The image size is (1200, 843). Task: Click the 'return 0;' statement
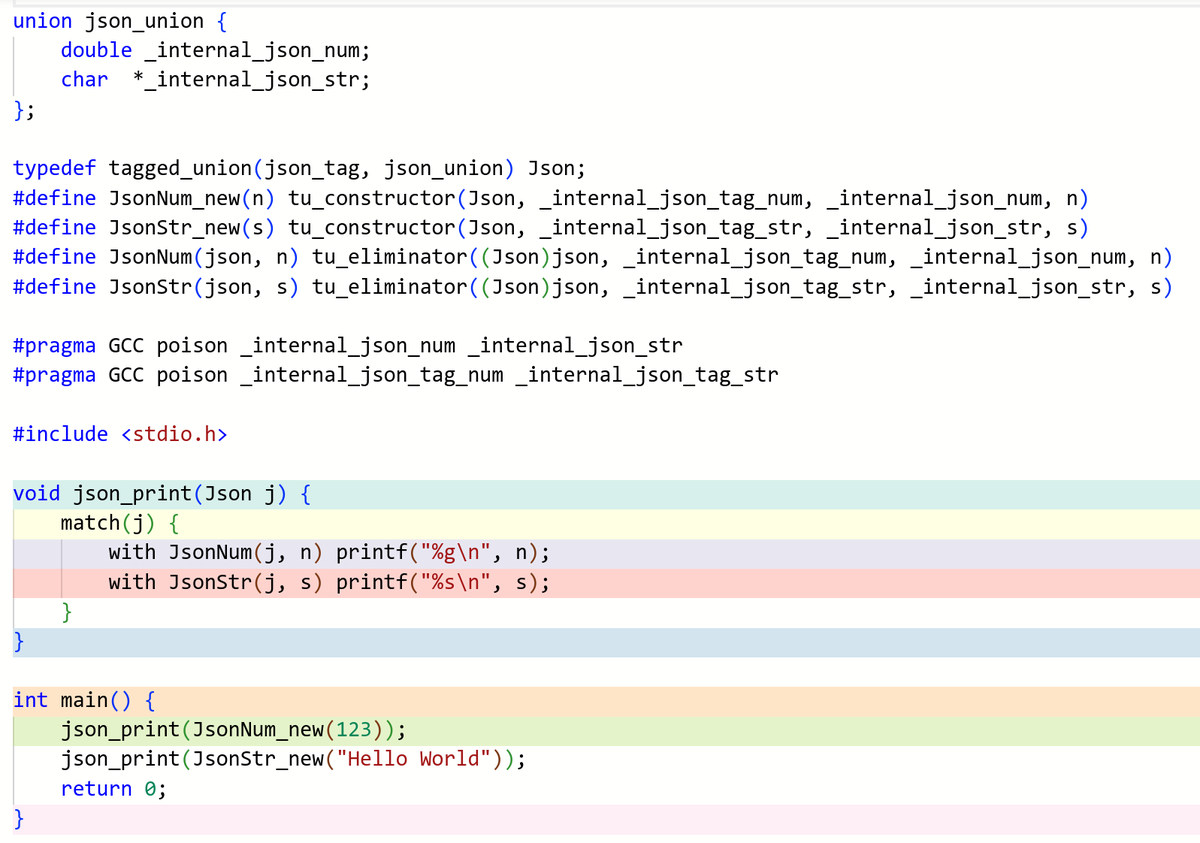point(114,789)
